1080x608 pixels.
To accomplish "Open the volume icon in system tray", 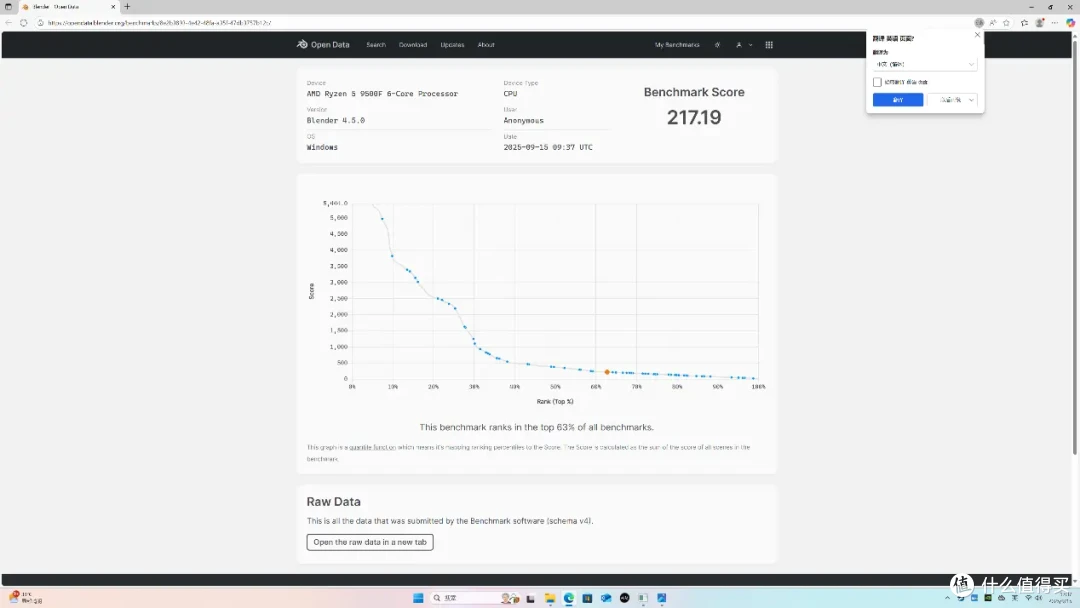I will coord(1039,598).
